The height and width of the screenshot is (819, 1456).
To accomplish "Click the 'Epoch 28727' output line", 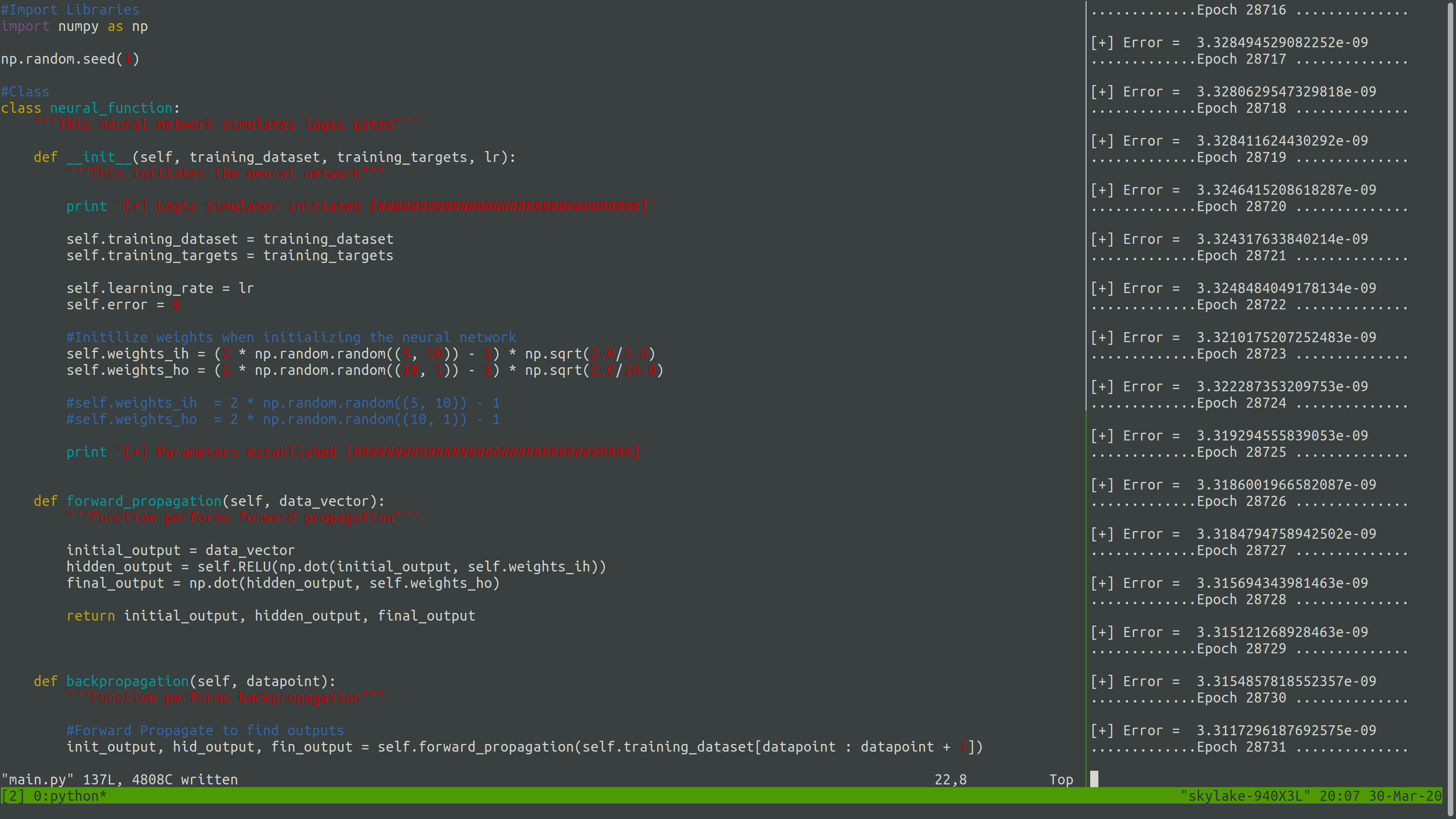I will point(1249,551).
